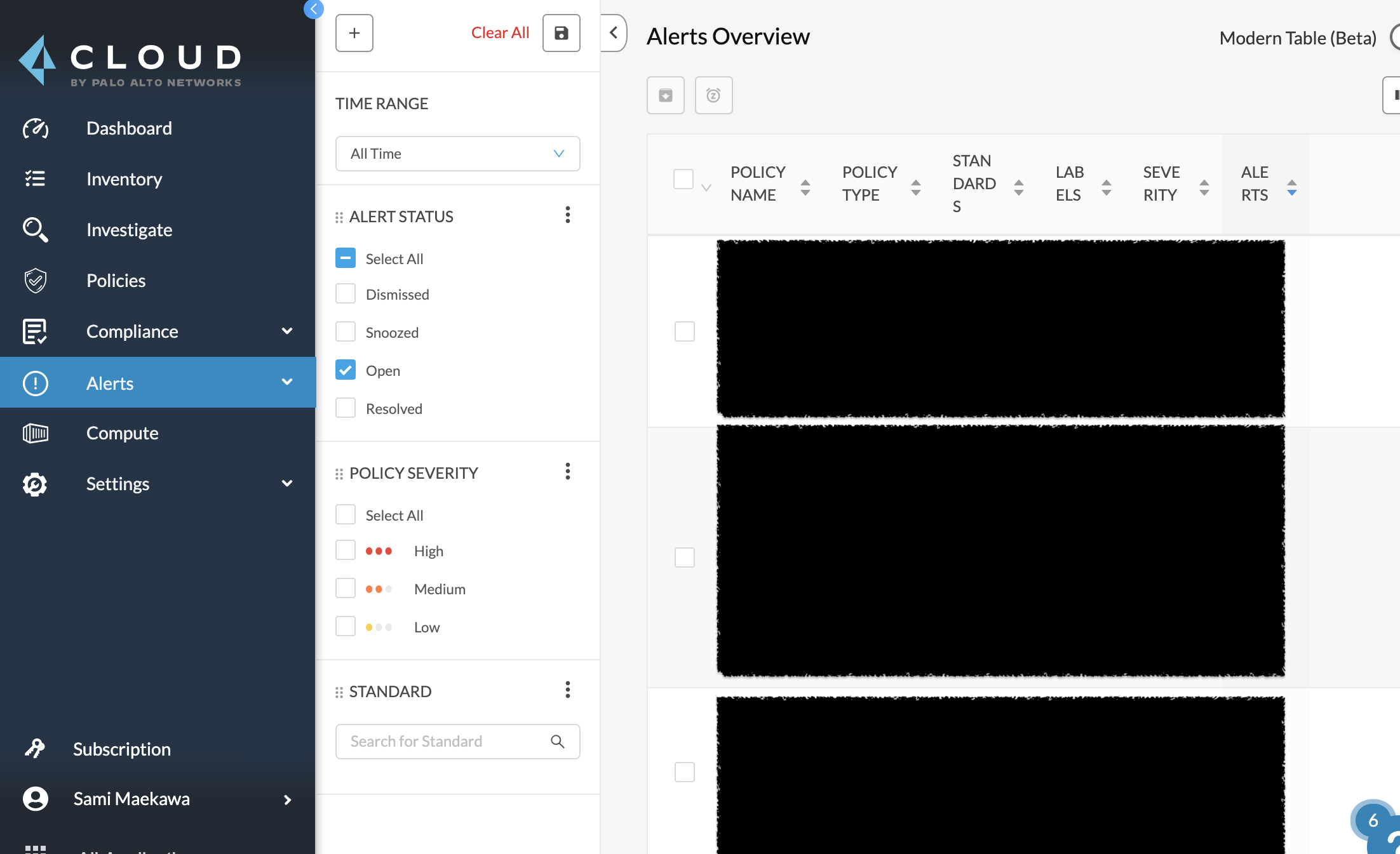Viewport: 1400px width, 854px height.
Task: Open Policy Severity three-dot options menu
Action: [567, 472]
